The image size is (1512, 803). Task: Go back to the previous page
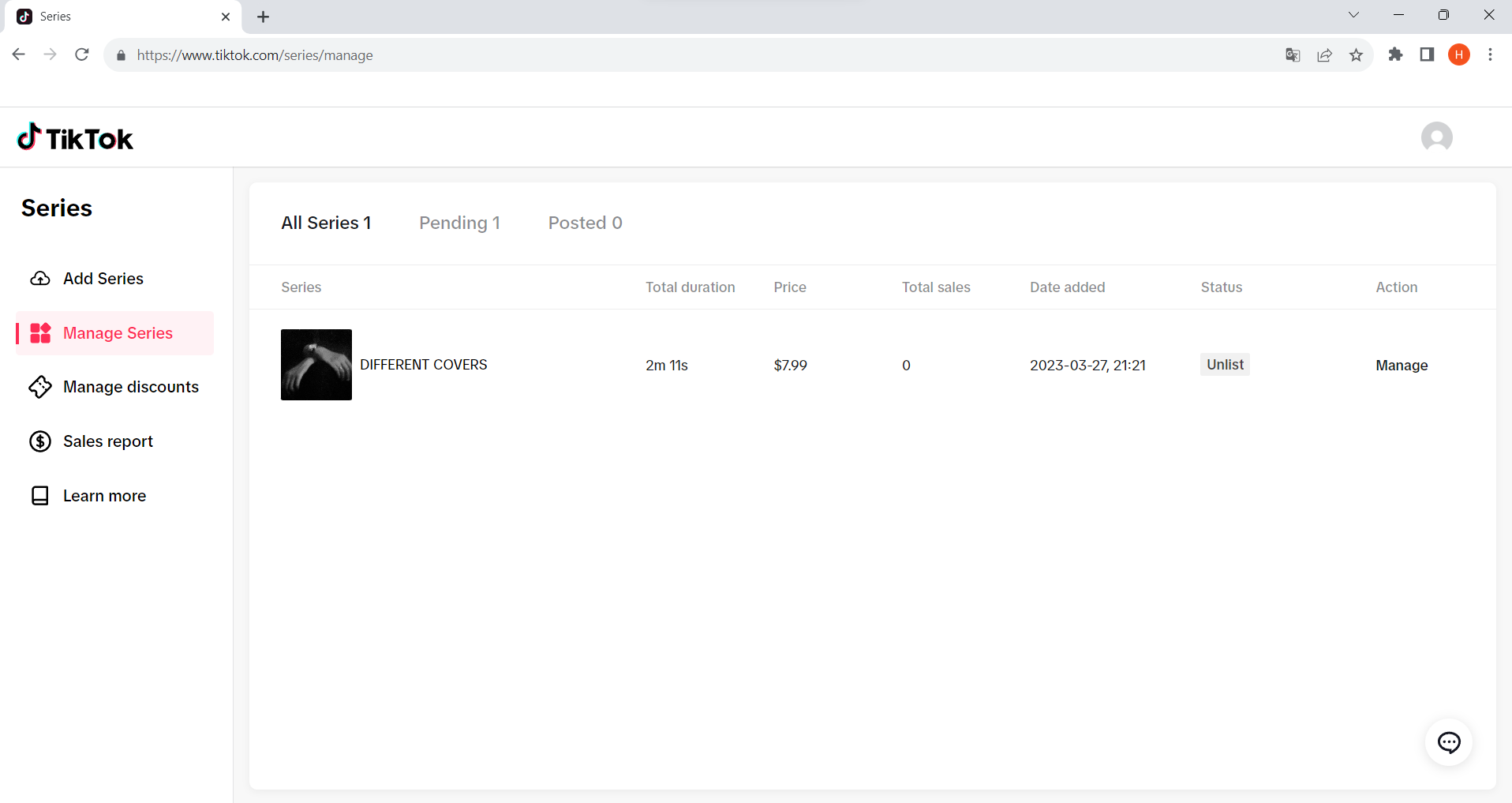19,54
